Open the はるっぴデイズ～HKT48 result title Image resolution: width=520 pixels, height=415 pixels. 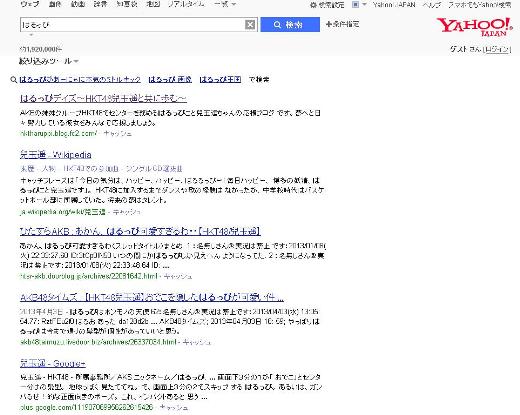103,98
